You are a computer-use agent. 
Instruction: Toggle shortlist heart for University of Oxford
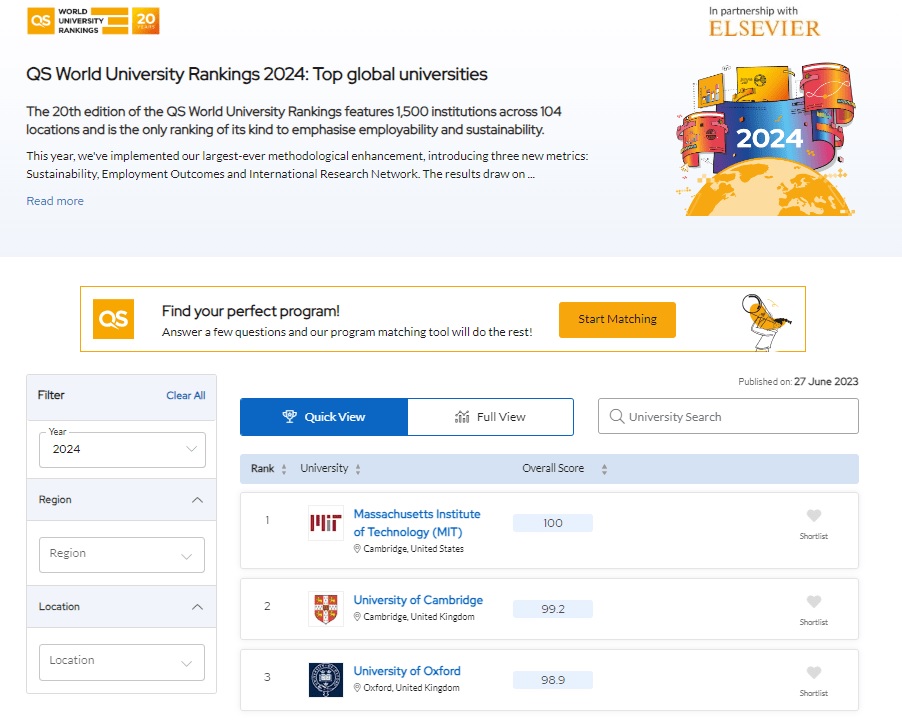pyautogui.click(x=813, y=673)
